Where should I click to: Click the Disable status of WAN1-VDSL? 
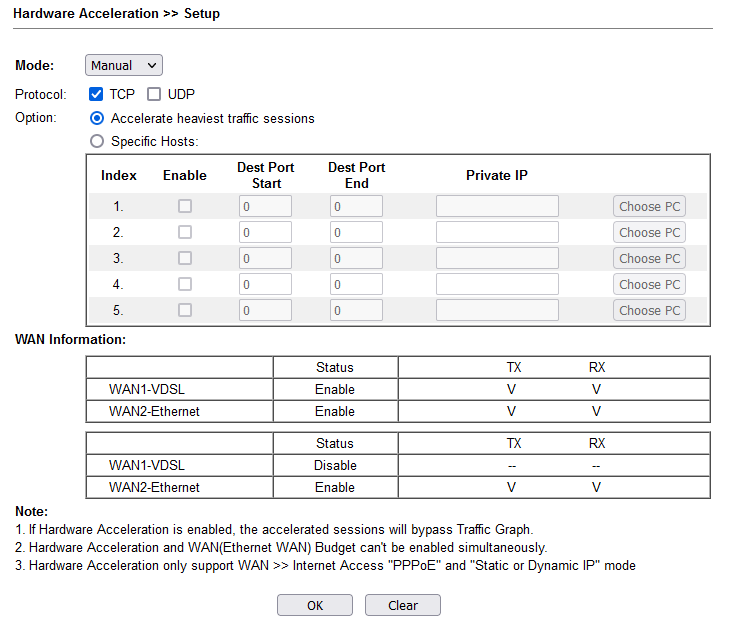pyautogui.click(x=335, y=465)
